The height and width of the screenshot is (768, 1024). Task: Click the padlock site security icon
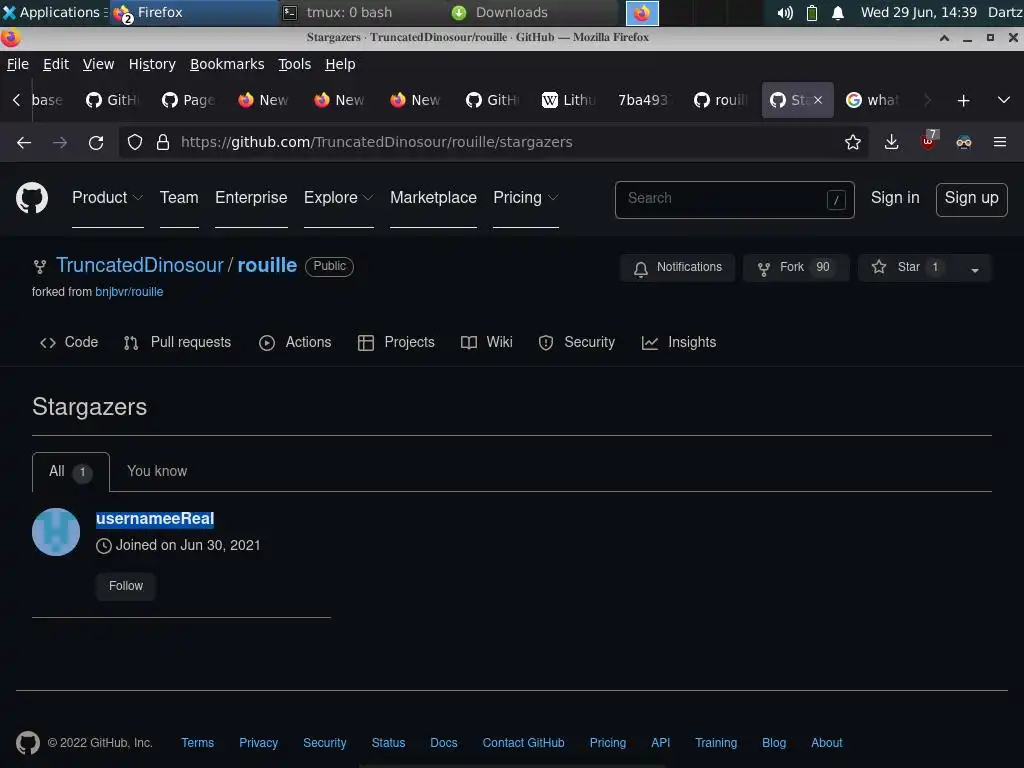point(163,142)
